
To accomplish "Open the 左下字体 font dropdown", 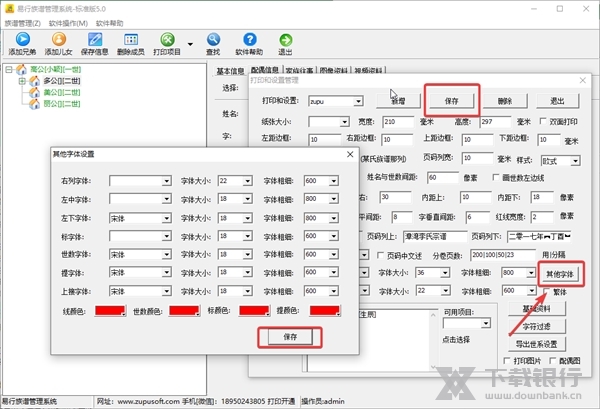I will 166,218.
